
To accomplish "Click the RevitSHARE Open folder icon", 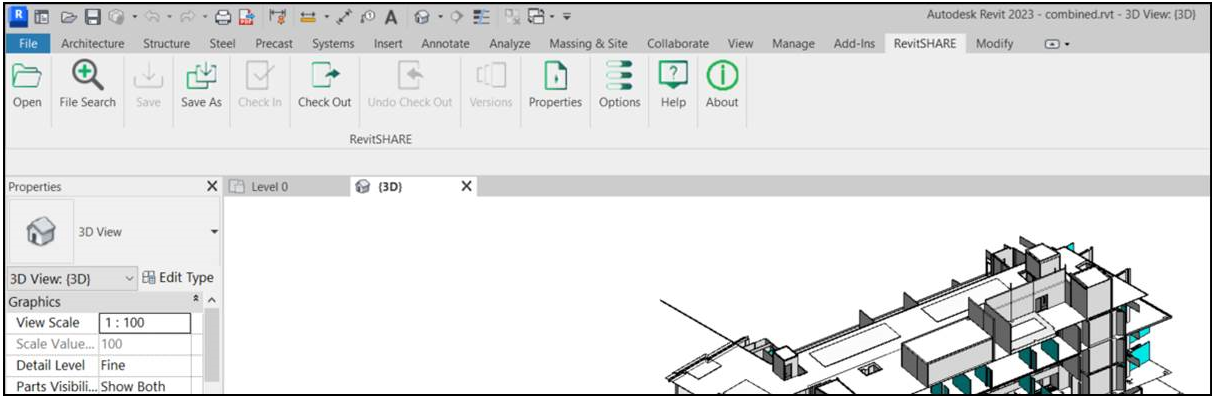I will pyautogui.click(x=27, y=76).
